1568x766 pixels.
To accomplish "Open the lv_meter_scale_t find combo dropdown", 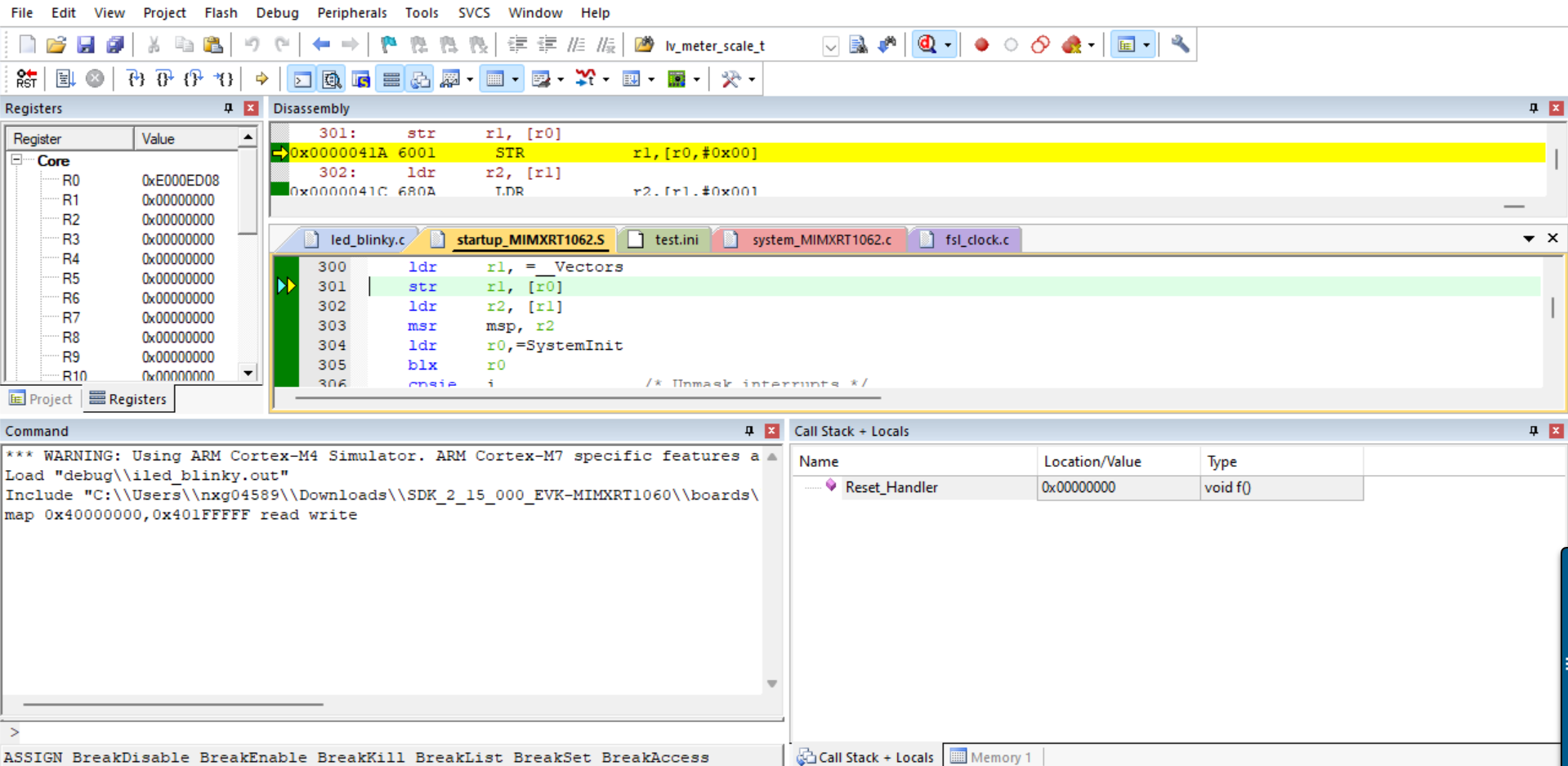I will tap(830, 46).
